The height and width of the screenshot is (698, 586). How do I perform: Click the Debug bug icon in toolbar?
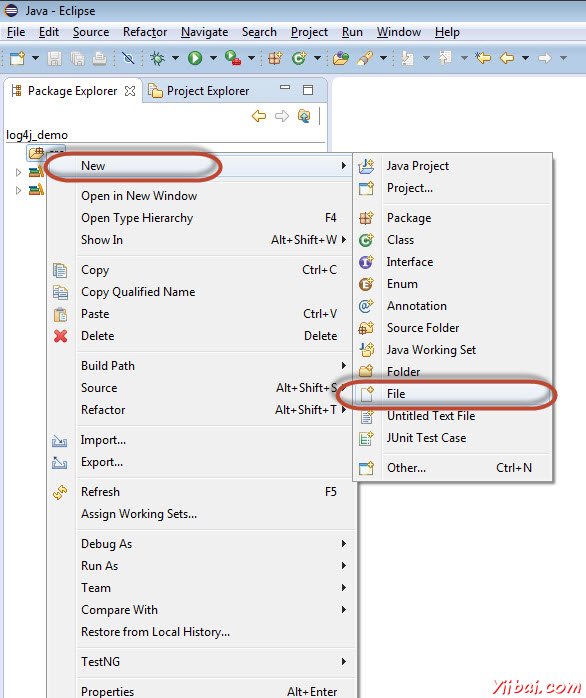(x=157, y=58)
